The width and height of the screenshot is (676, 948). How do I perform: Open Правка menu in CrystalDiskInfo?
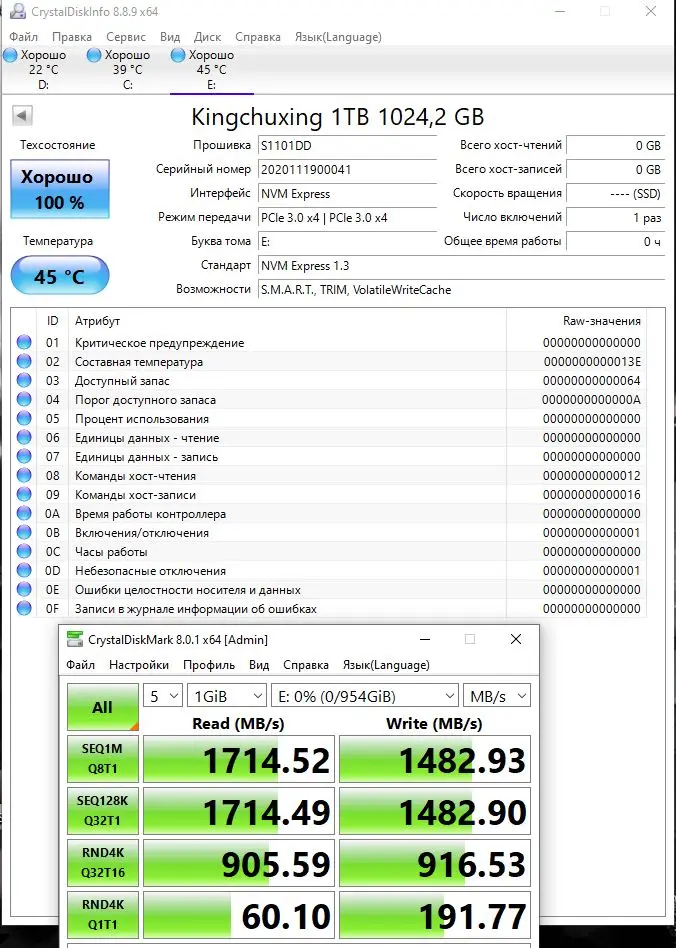click(72, 37)
